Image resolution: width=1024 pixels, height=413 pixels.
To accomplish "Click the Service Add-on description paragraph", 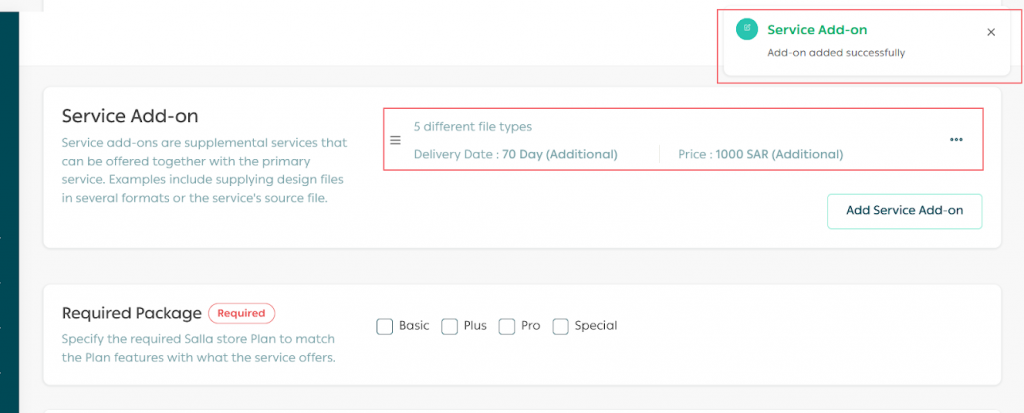I will coord(204,171).
